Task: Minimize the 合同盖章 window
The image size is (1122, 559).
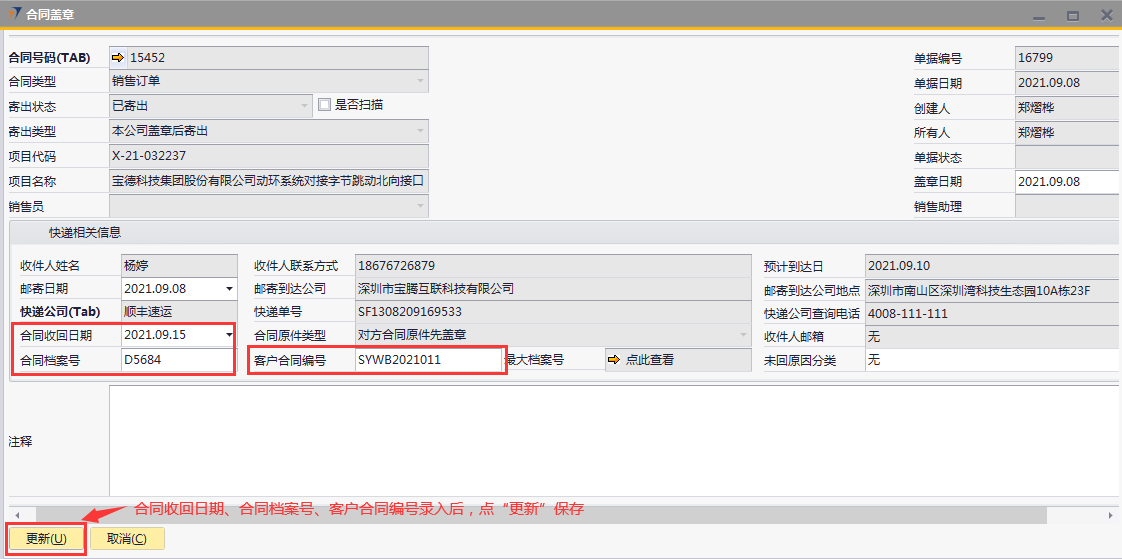Action: [x=1040, y=15]
